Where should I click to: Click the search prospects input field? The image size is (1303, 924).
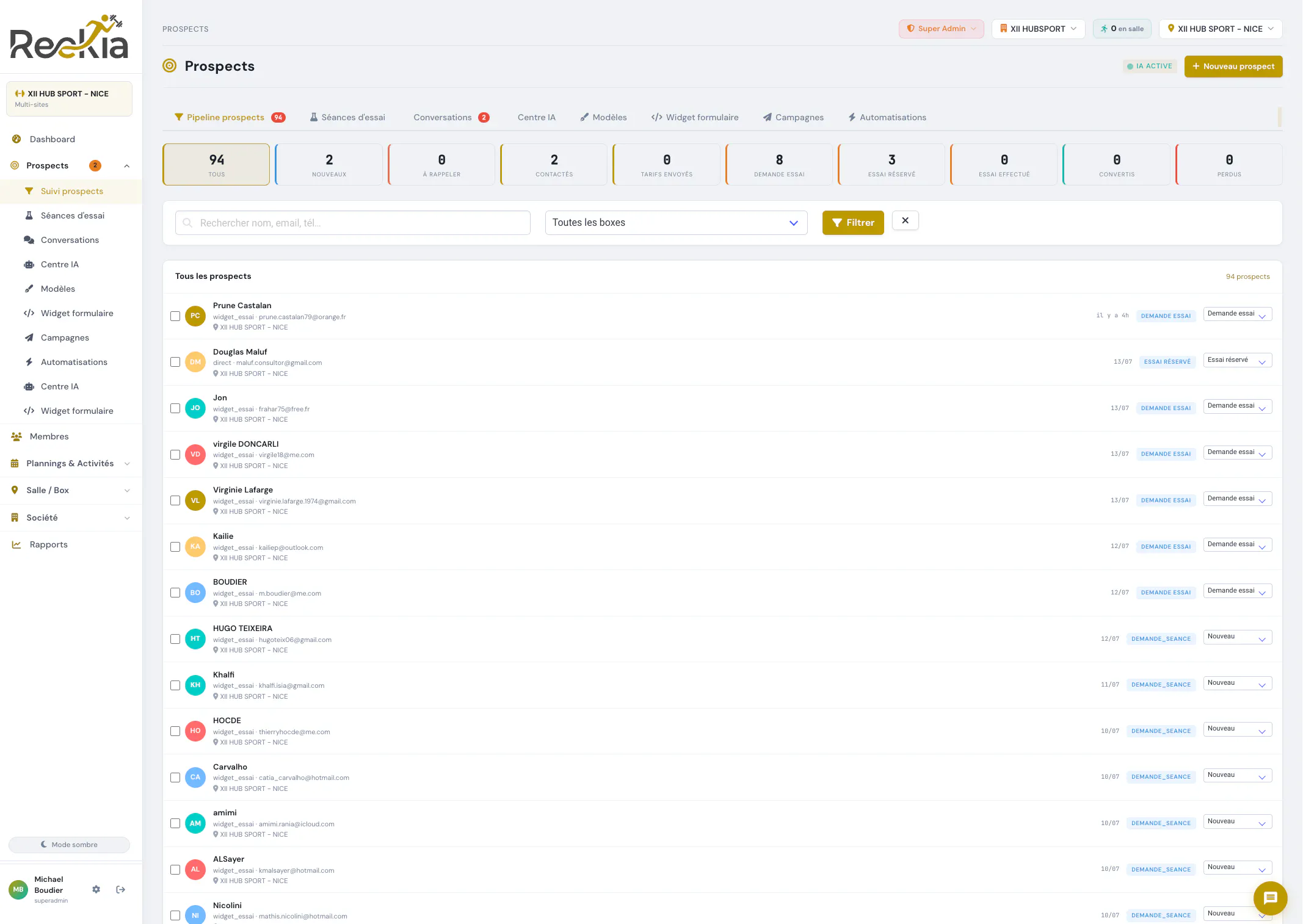[x=353, y=223]
